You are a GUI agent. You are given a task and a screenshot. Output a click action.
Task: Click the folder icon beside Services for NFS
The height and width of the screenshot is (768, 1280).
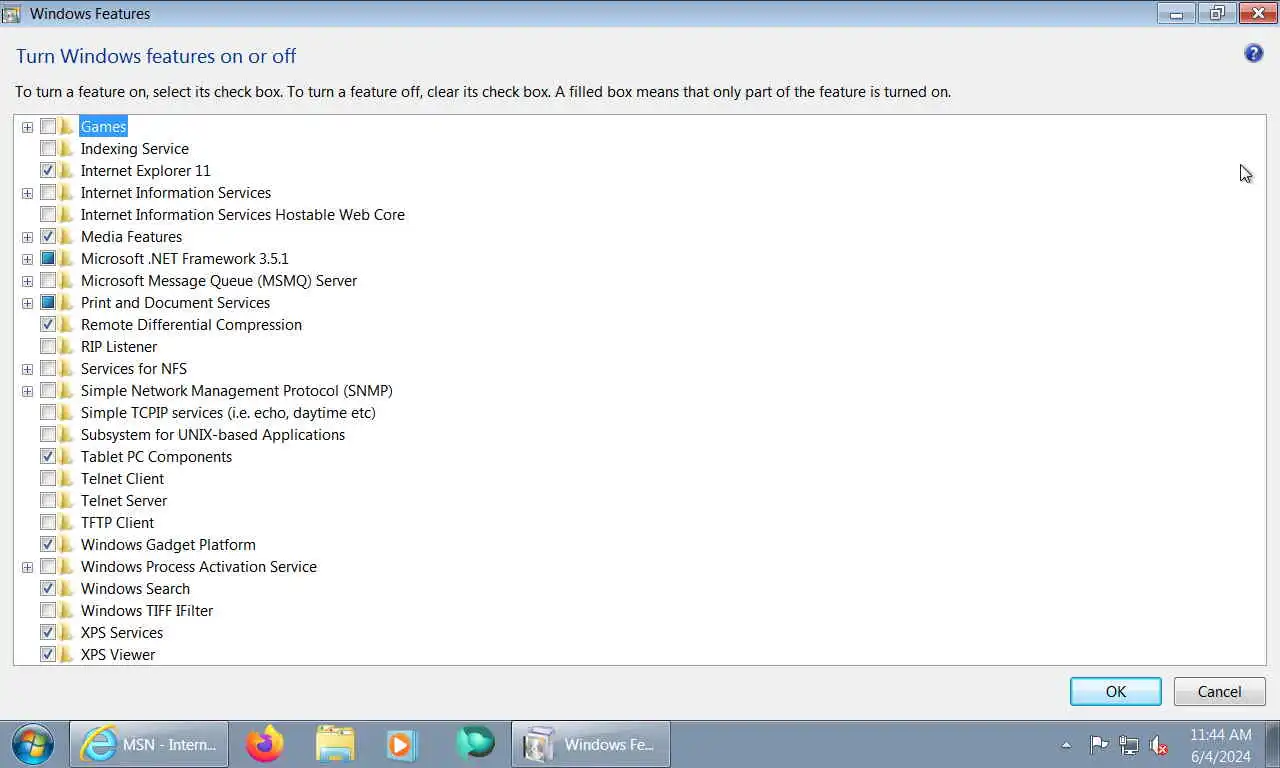point(67,369)
